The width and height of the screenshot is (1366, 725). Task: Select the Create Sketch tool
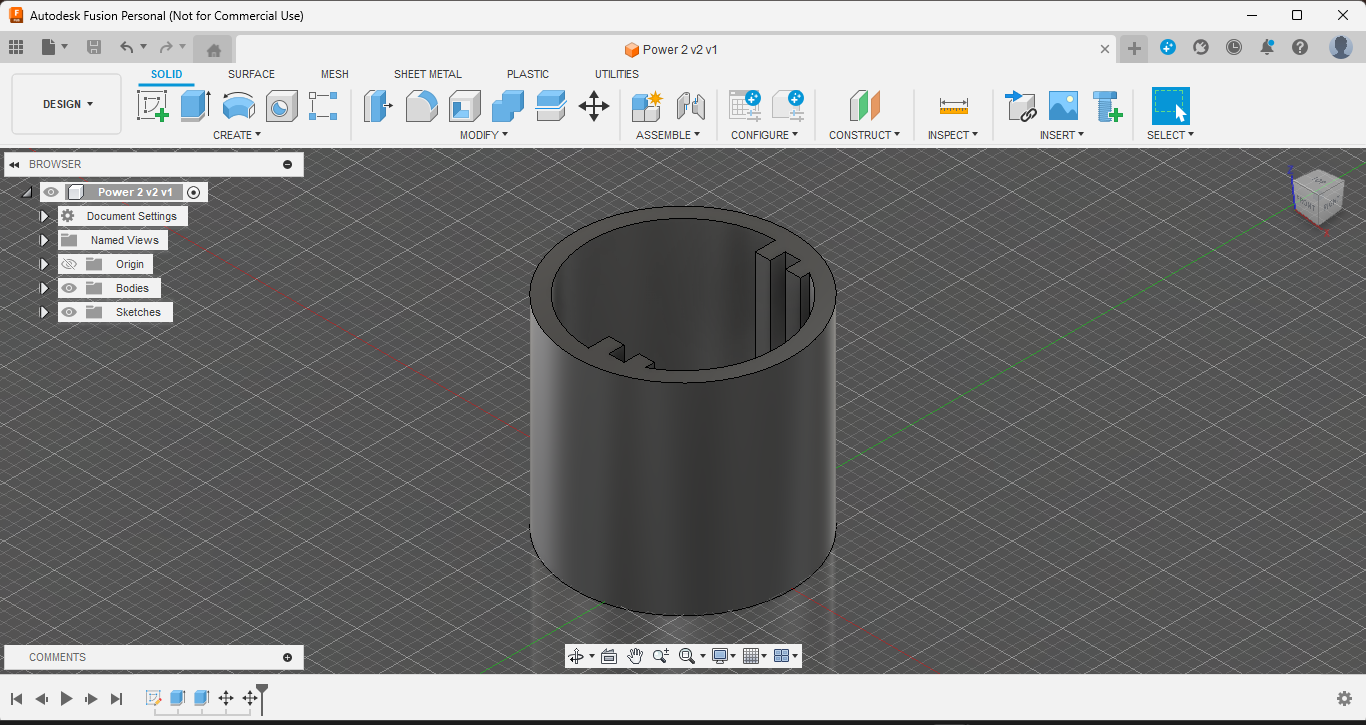[x=153, y=105]
